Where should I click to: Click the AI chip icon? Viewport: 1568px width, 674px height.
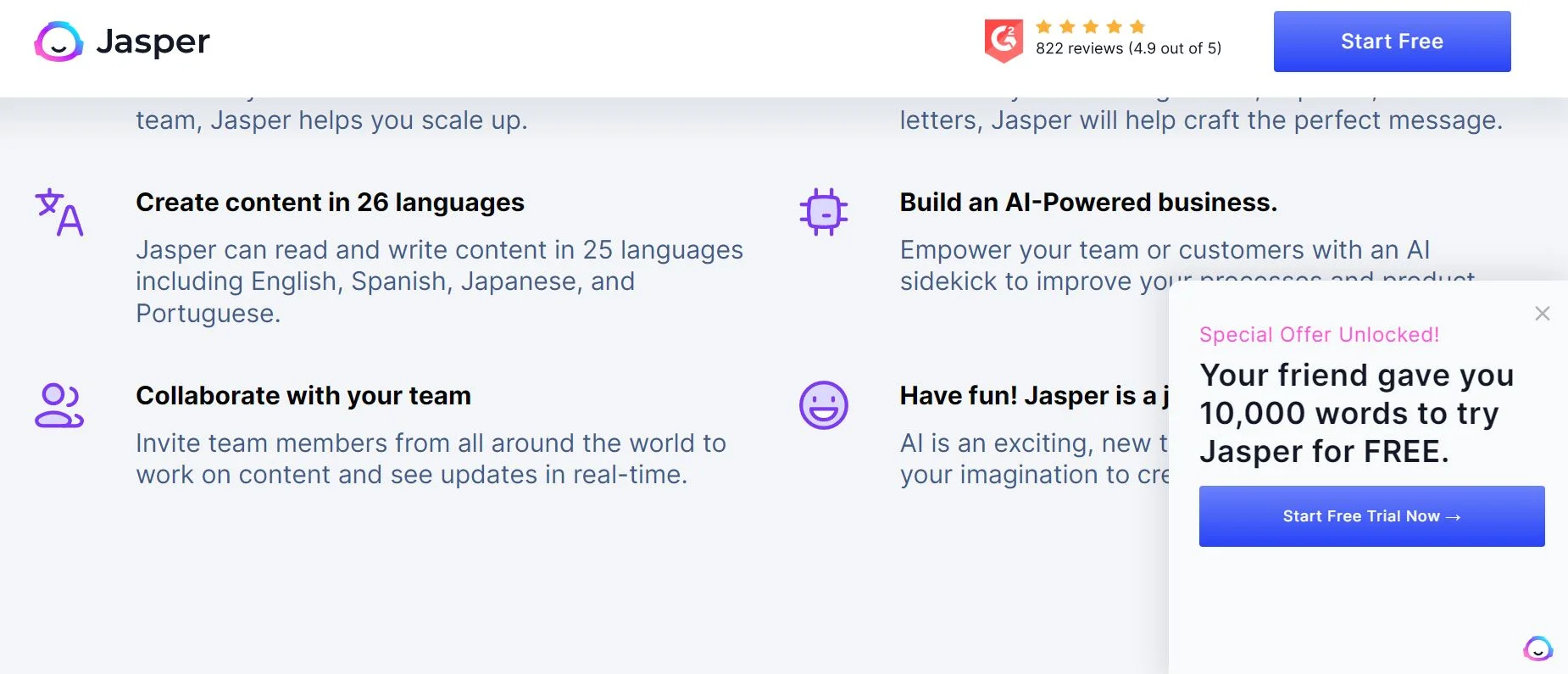pos(823,211)
